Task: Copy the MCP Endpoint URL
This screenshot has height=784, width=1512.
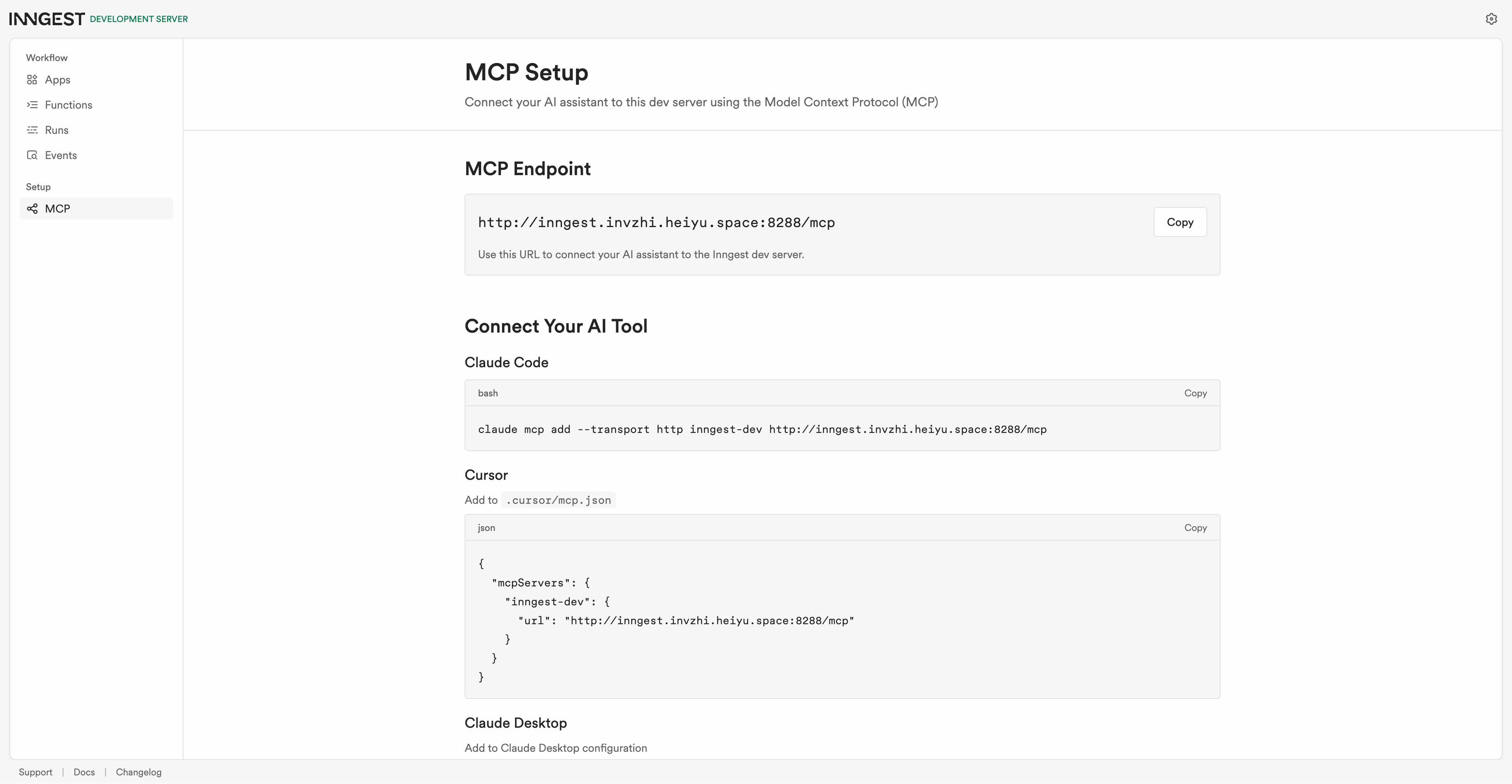Action: [x=1180, y=222]
